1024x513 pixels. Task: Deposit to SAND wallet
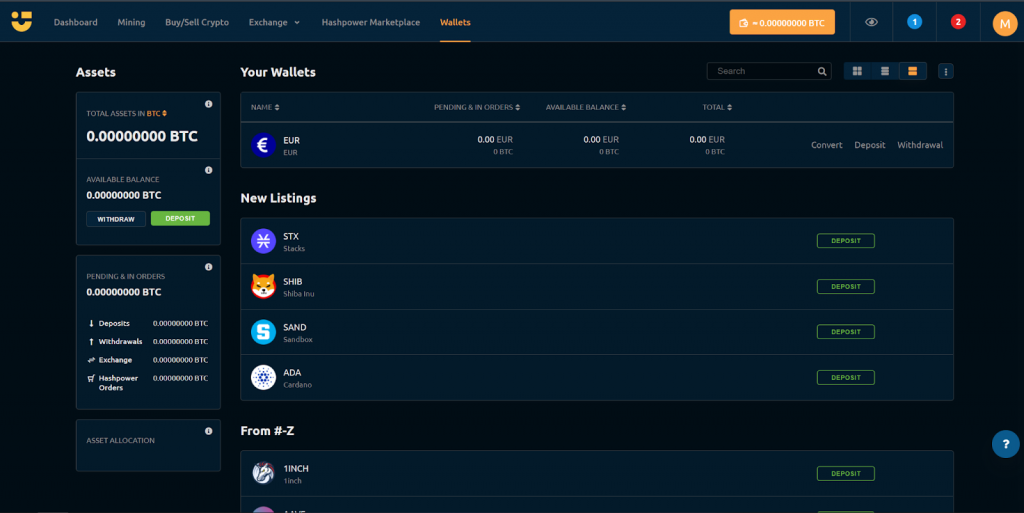846,332
